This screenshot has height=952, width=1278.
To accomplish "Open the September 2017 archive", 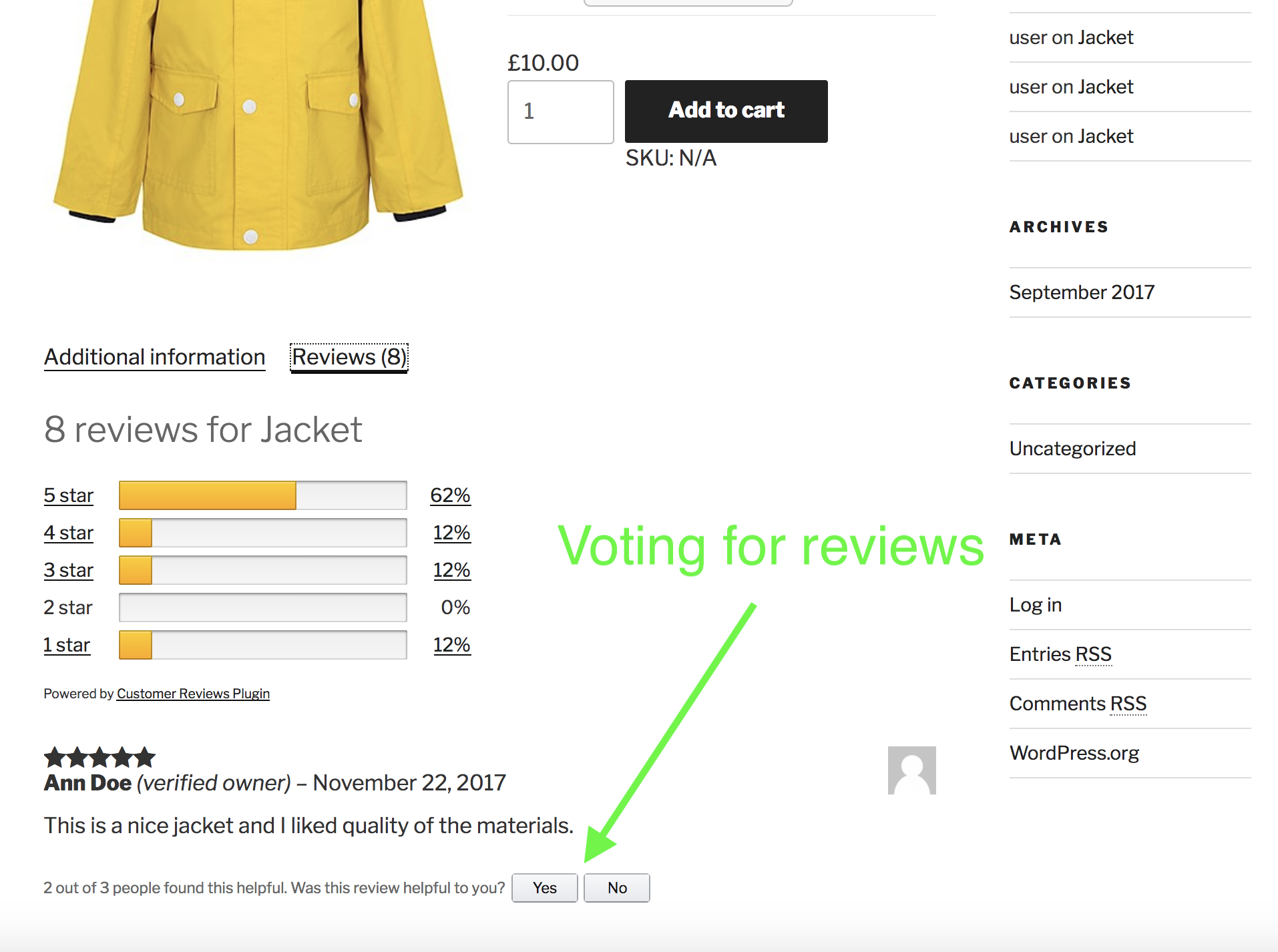I will 1082,292.
